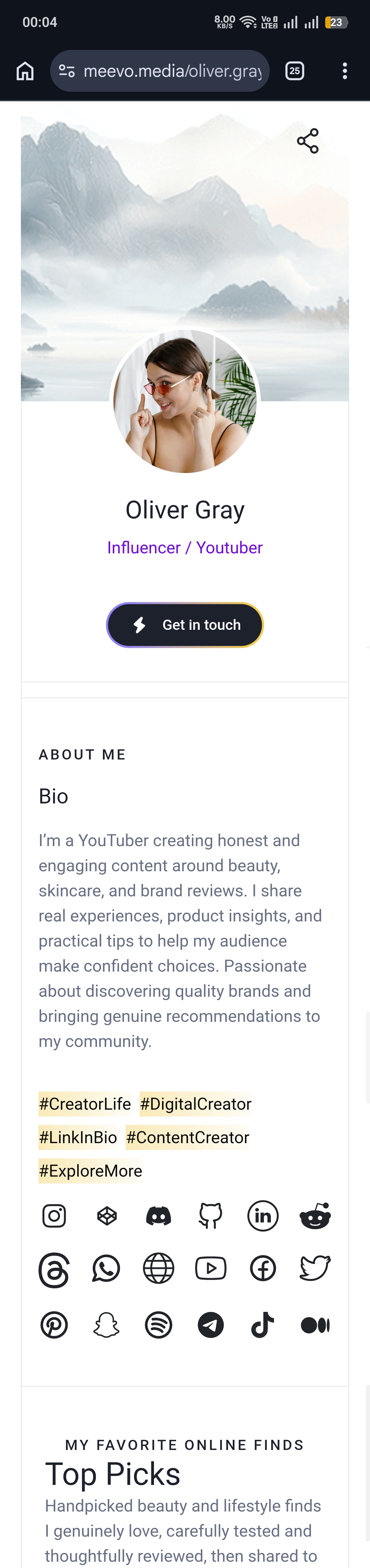Tap the share icon on the cover image
The height and width of the screenshot is (1568, 370).
click(x=308, y=141)
